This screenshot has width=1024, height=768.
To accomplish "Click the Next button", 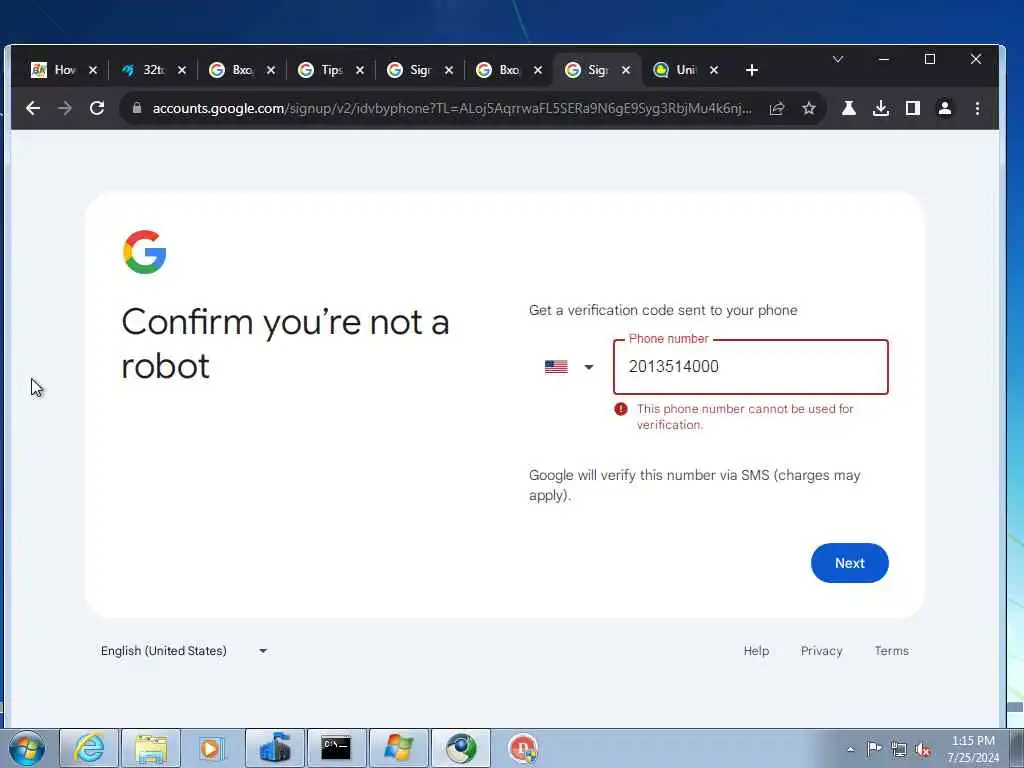I will (x=849, y=563).
